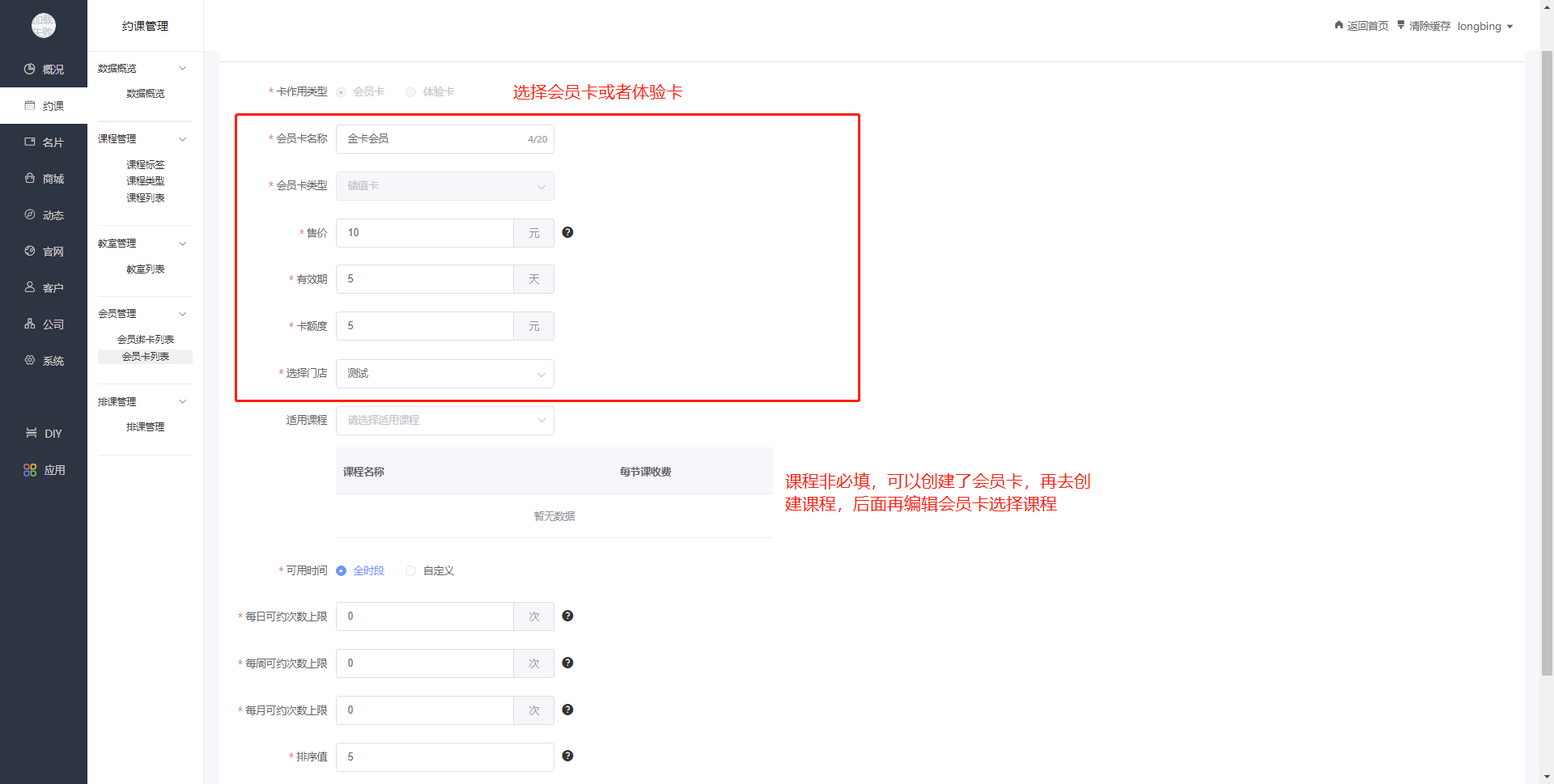Click the 课程名称 column header

click(363, 472)
